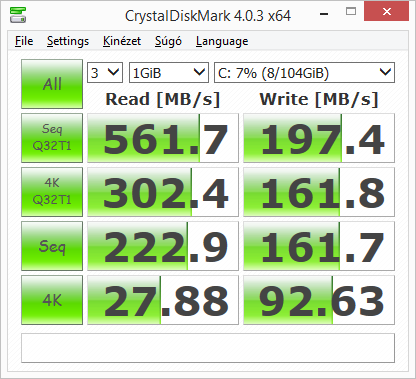Expand the drive dropdown showing C: 7%
Viewport: 416px width, 379px height.
click(x=304, y=72)
